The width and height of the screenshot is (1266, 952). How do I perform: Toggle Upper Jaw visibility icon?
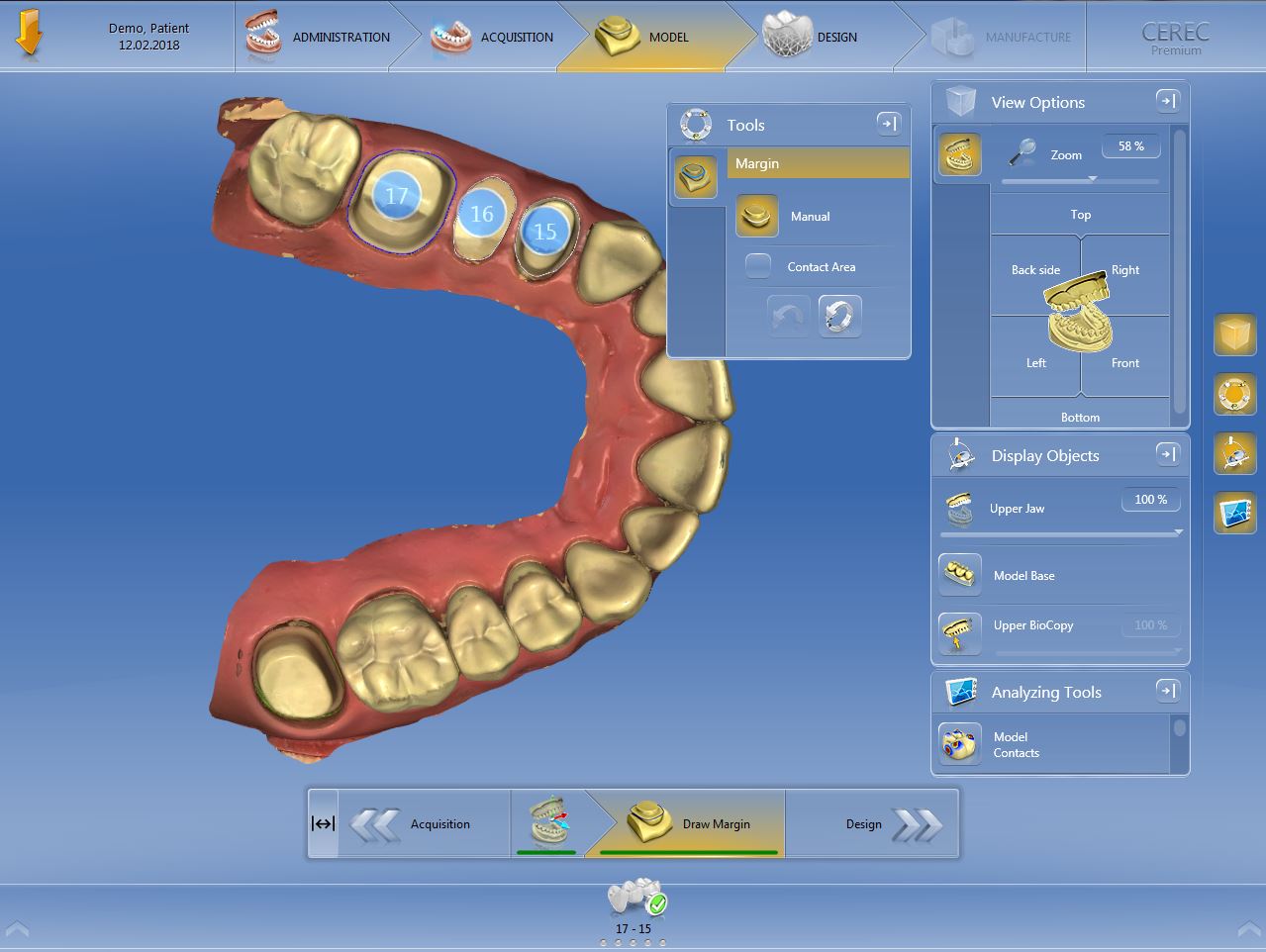click(959, 509)
